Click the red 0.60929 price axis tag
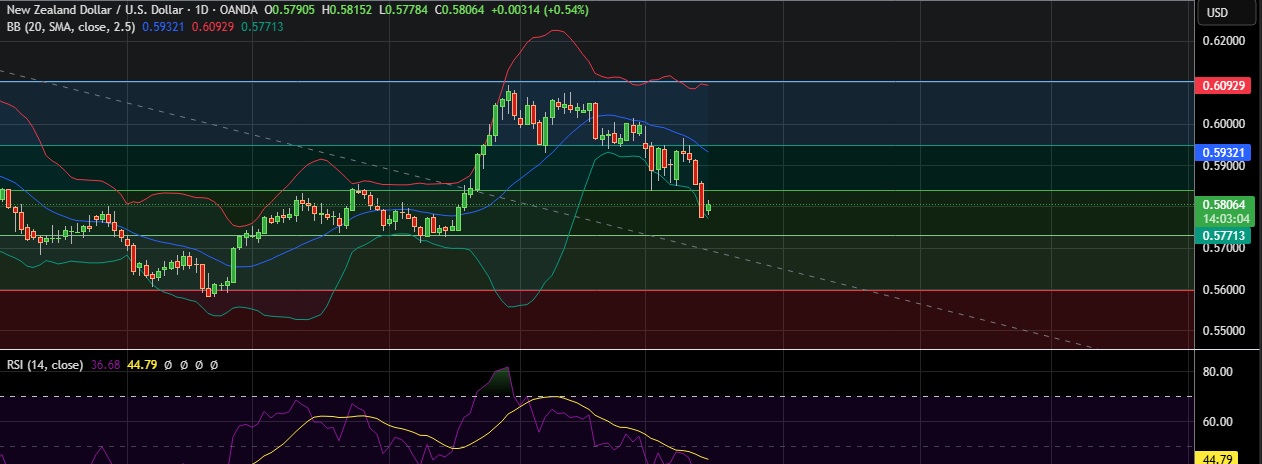Viewport: 1262px width, 464px height. tap(1225, 87)
